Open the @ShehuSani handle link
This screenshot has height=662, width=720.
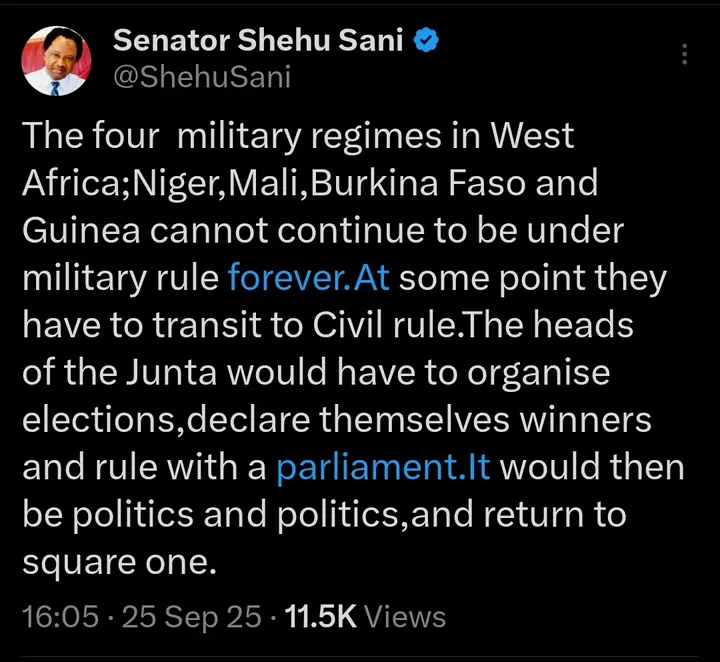click(x=202, y=76)
